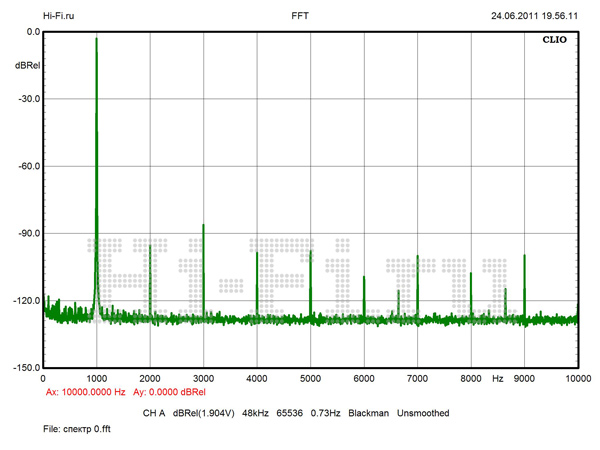Click the date stamp 24.06.2011 19.56.11

point(534,16)
